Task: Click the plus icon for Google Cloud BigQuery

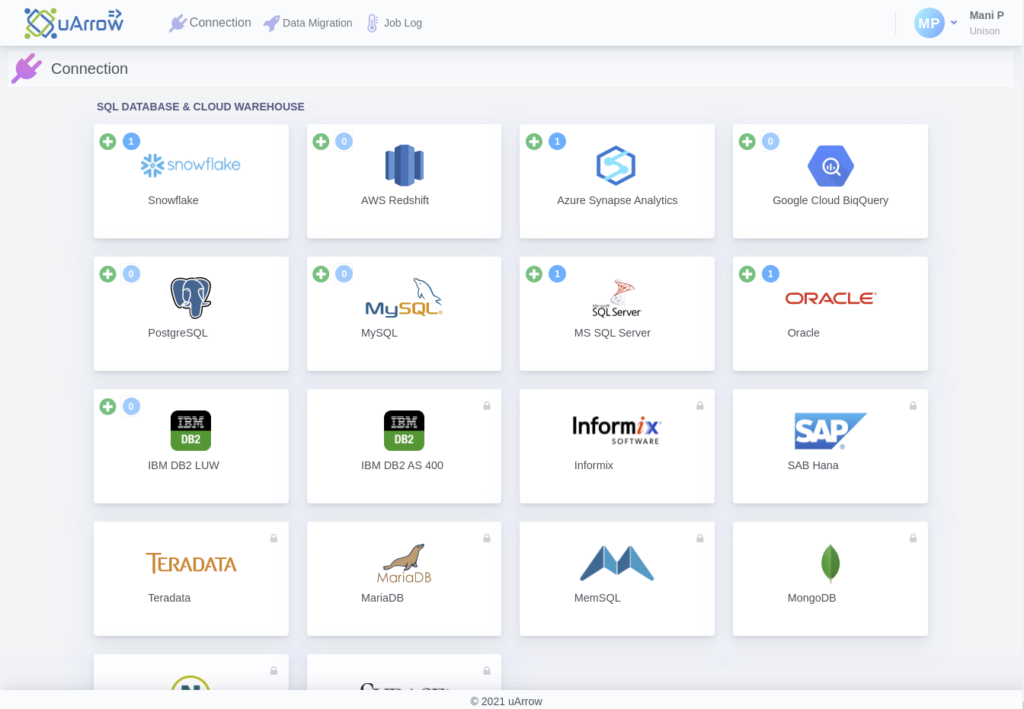Action: pyautogui.click(x=747, y=141)
